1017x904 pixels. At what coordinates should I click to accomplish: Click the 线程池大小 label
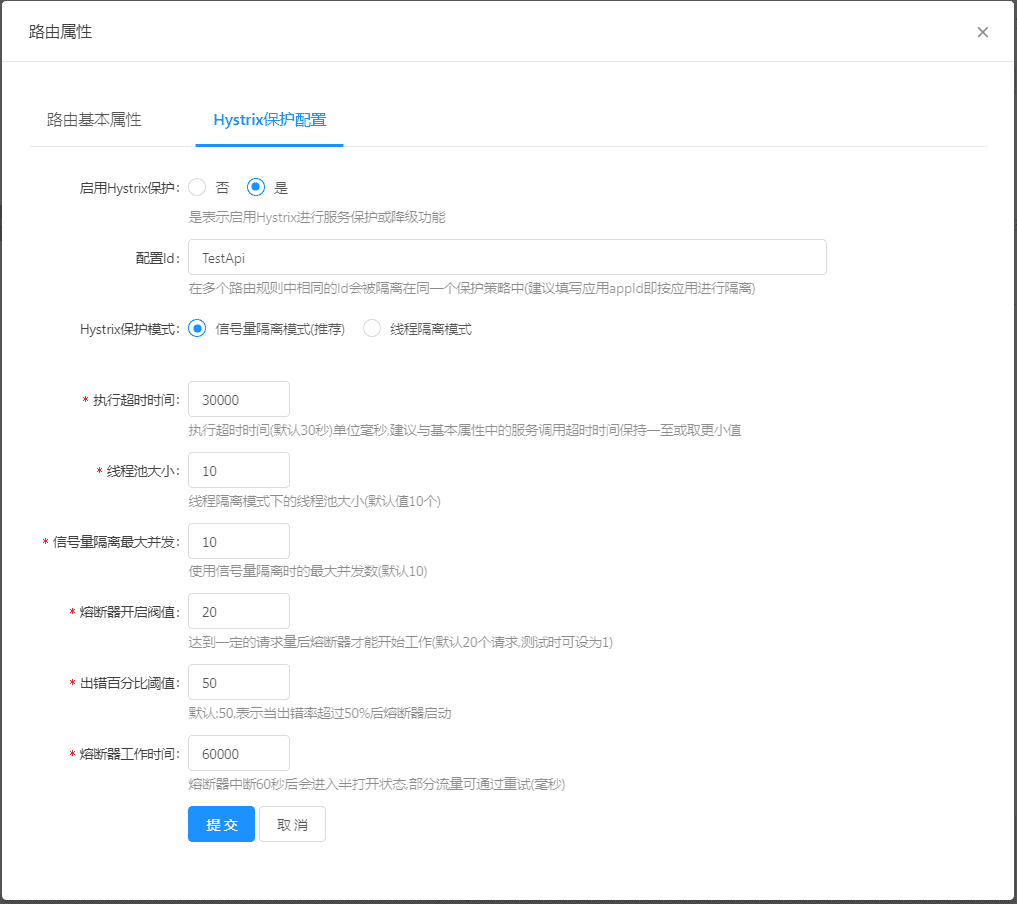[x=143, y=471]
